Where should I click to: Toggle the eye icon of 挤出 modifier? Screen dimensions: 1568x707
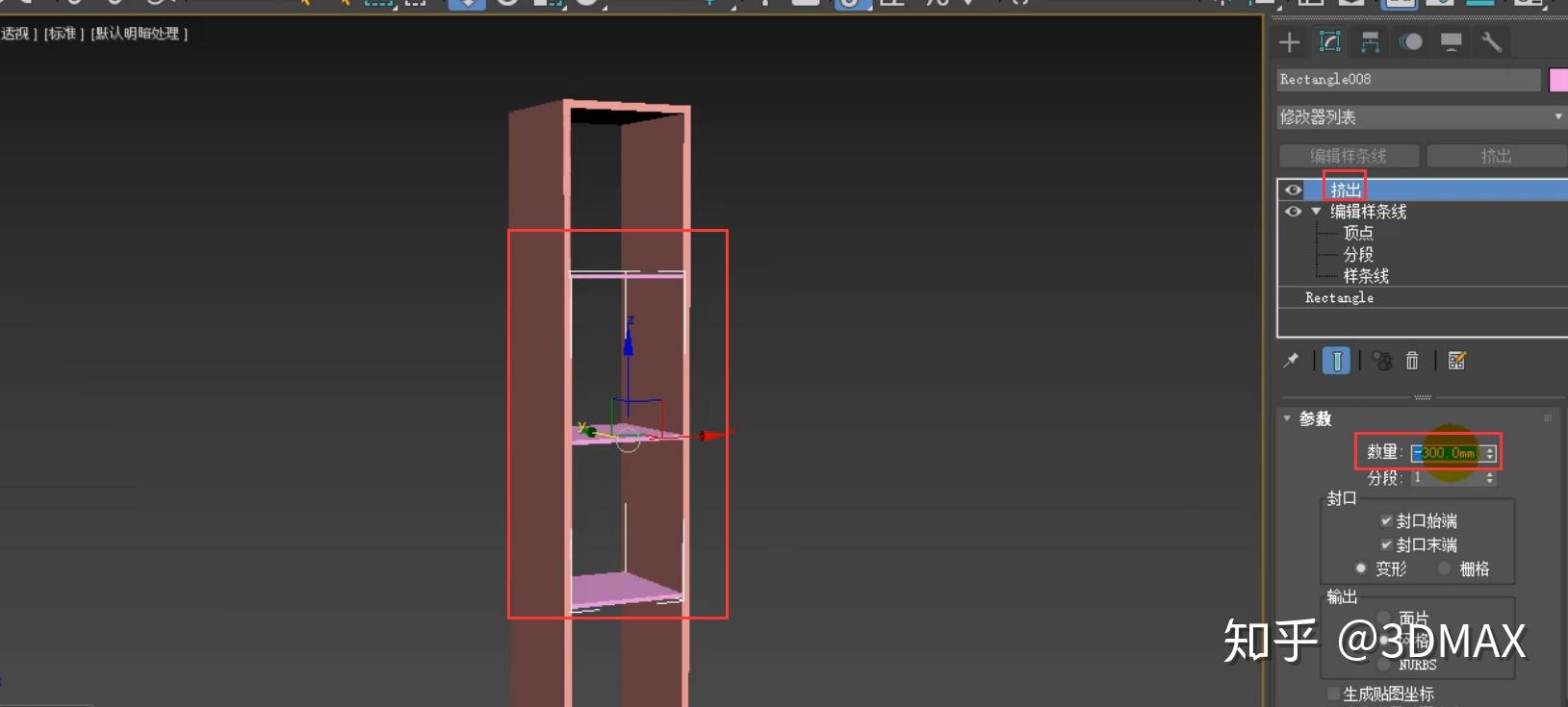1294,189
